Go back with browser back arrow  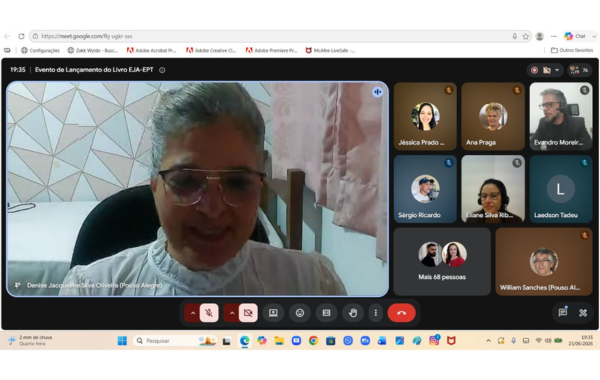(x=7, y=36)
